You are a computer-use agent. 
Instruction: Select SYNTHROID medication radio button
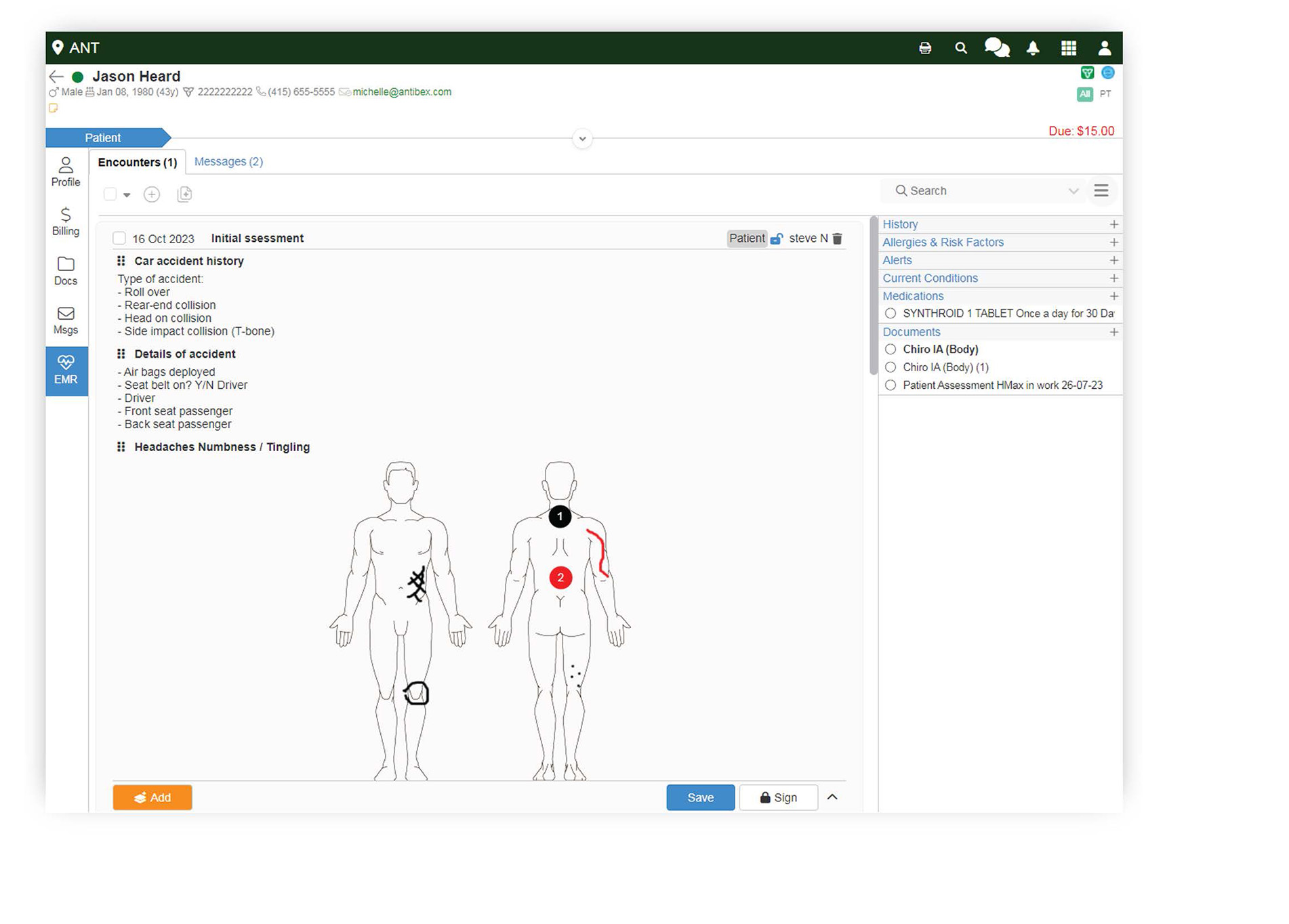coord(891,314)
